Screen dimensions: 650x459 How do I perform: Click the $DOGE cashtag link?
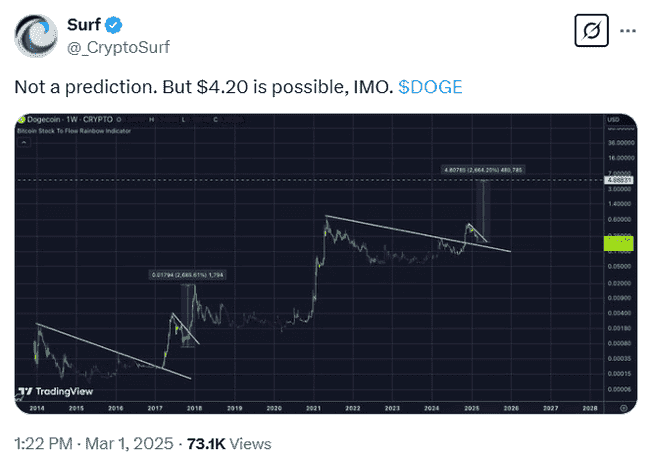point(430,87)
